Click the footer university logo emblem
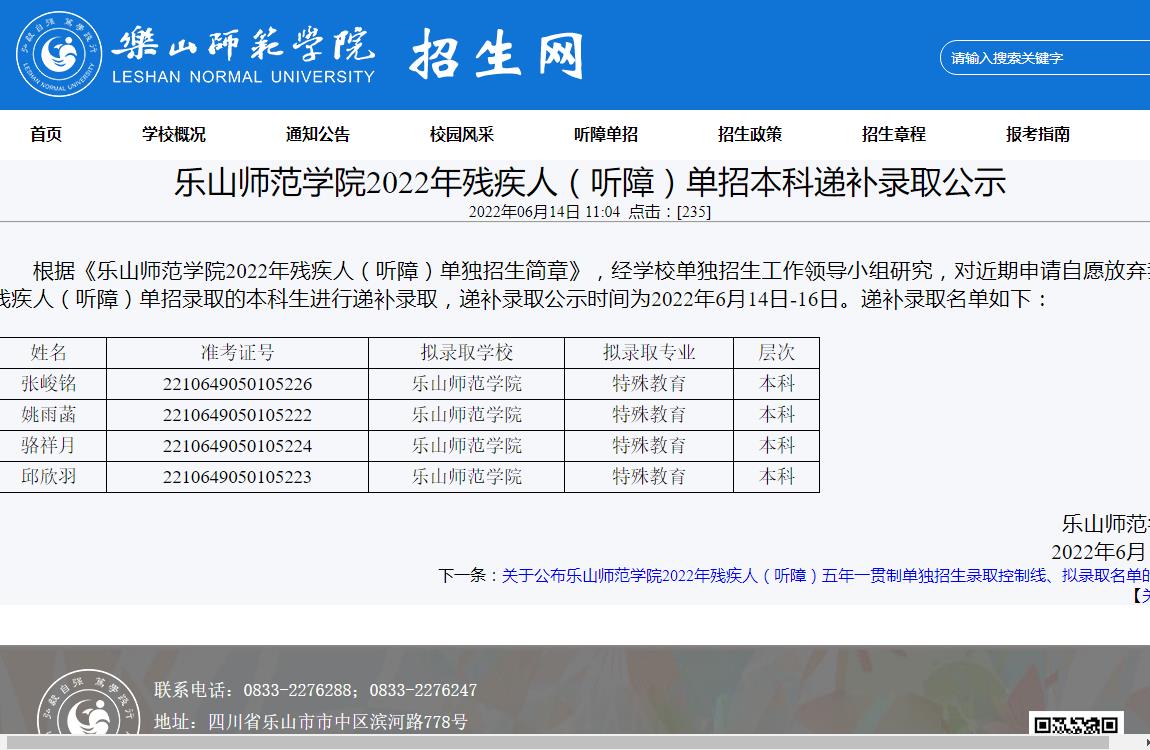 89,704
